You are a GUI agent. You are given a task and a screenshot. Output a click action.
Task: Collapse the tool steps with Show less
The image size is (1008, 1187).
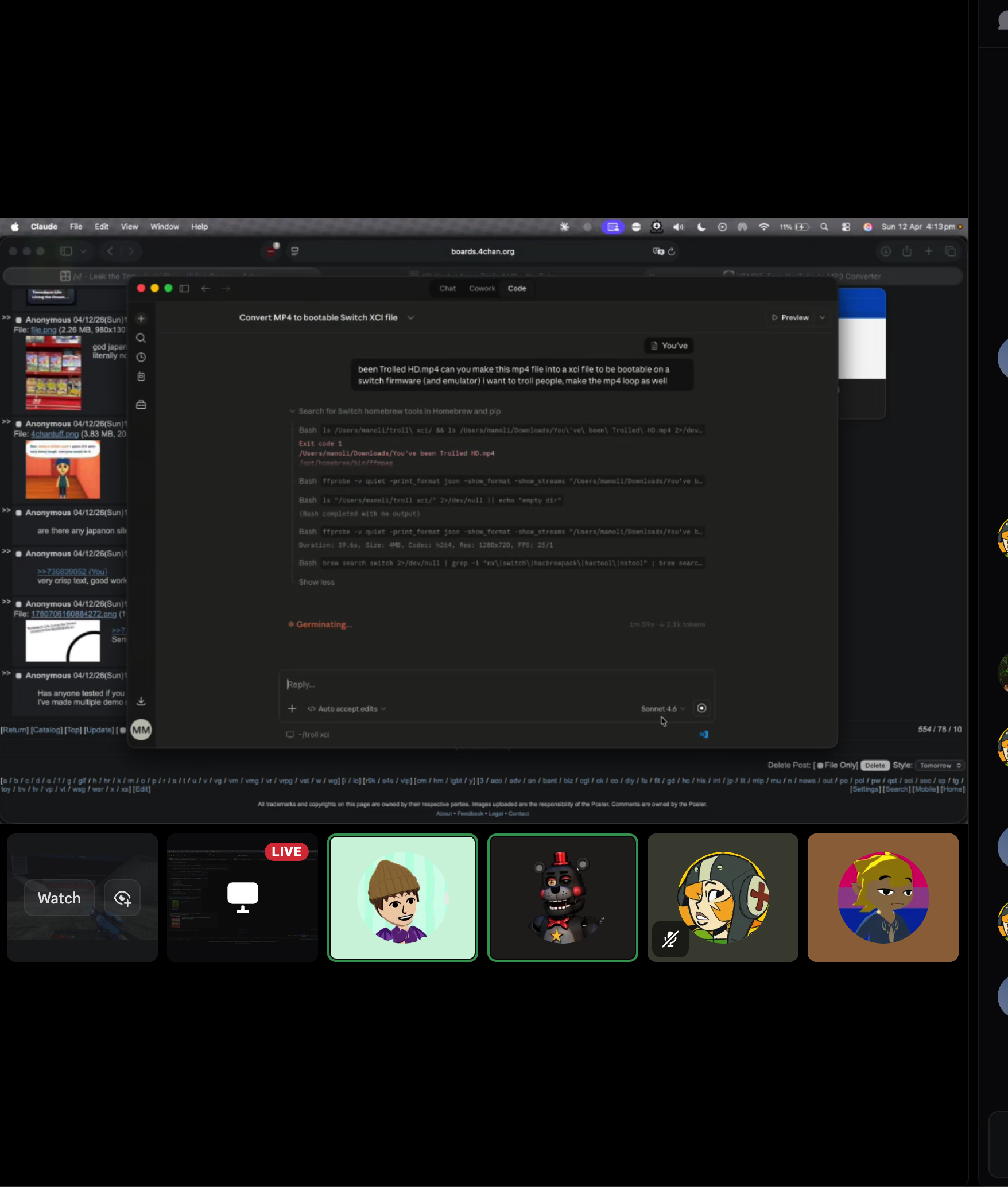click(316, 582)
